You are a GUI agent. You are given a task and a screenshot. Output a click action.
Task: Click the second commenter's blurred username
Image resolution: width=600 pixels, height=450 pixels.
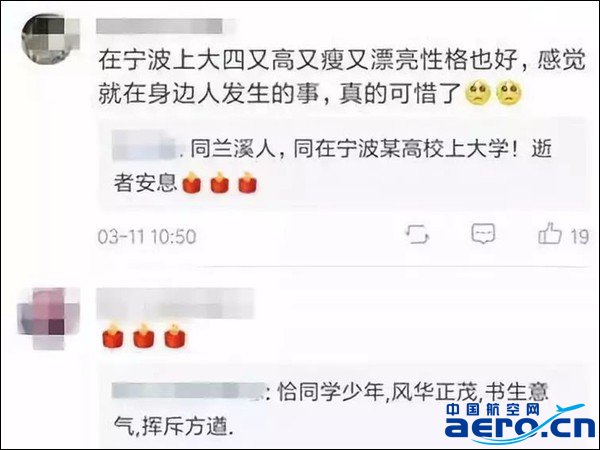[175, 304]
